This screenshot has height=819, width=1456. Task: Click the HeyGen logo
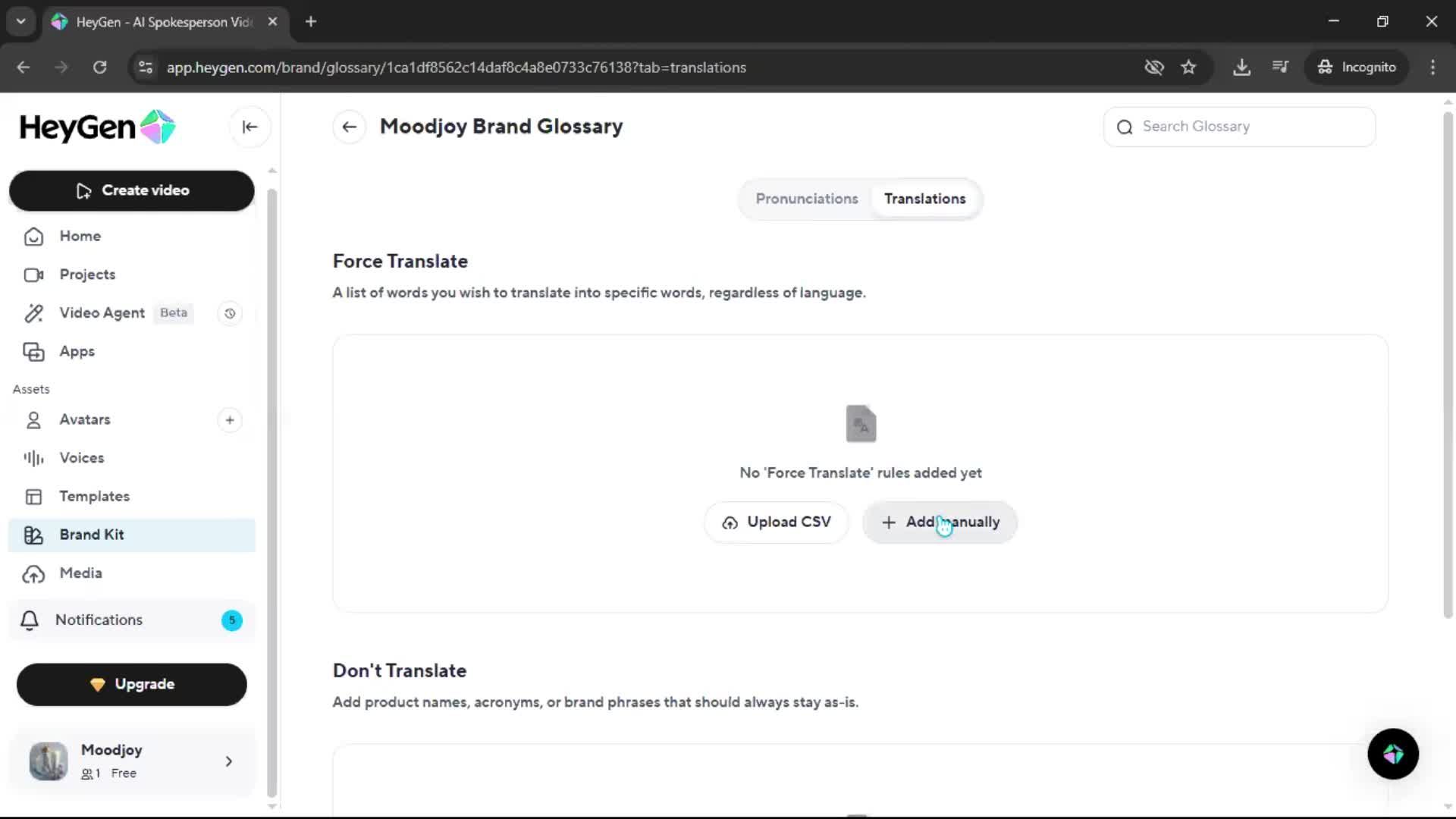[97, 127]
